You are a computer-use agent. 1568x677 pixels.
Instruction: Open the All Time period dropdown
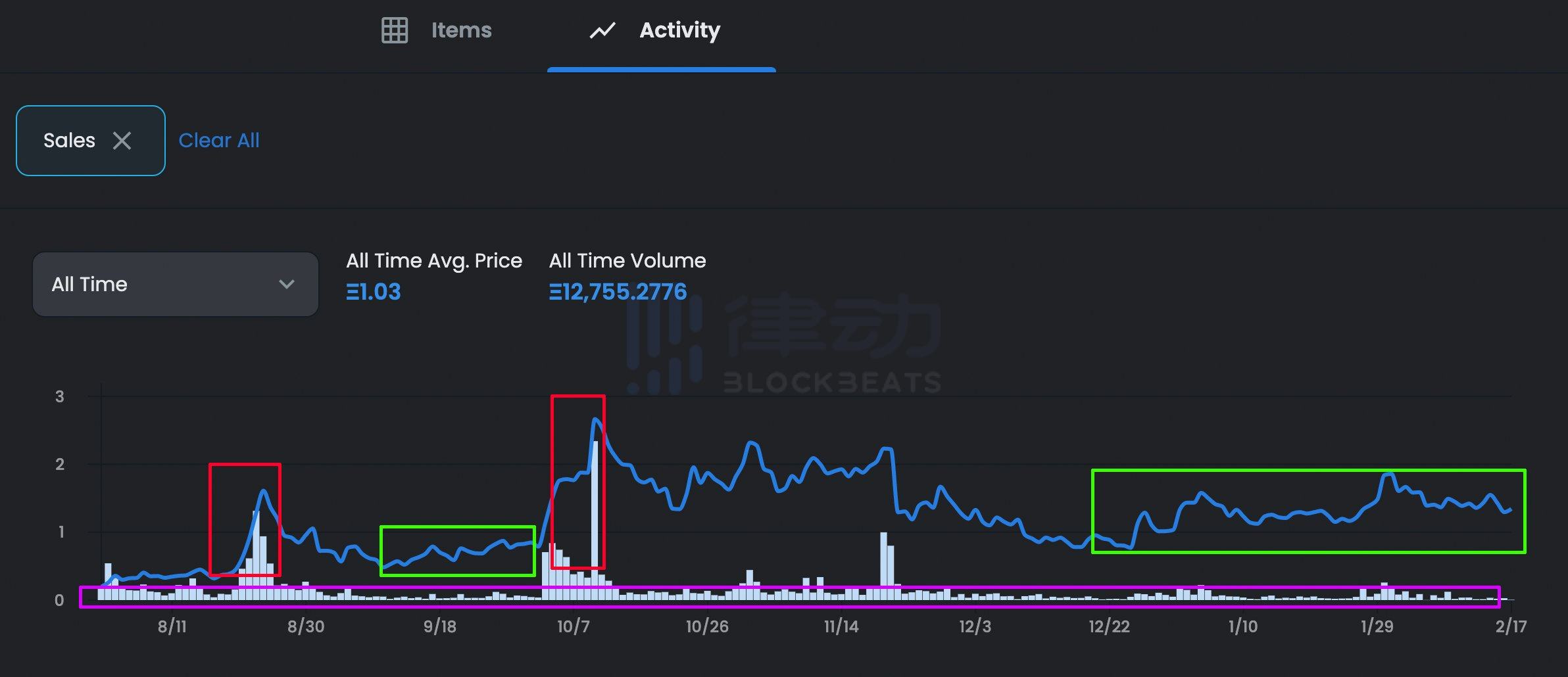(175, 285)
